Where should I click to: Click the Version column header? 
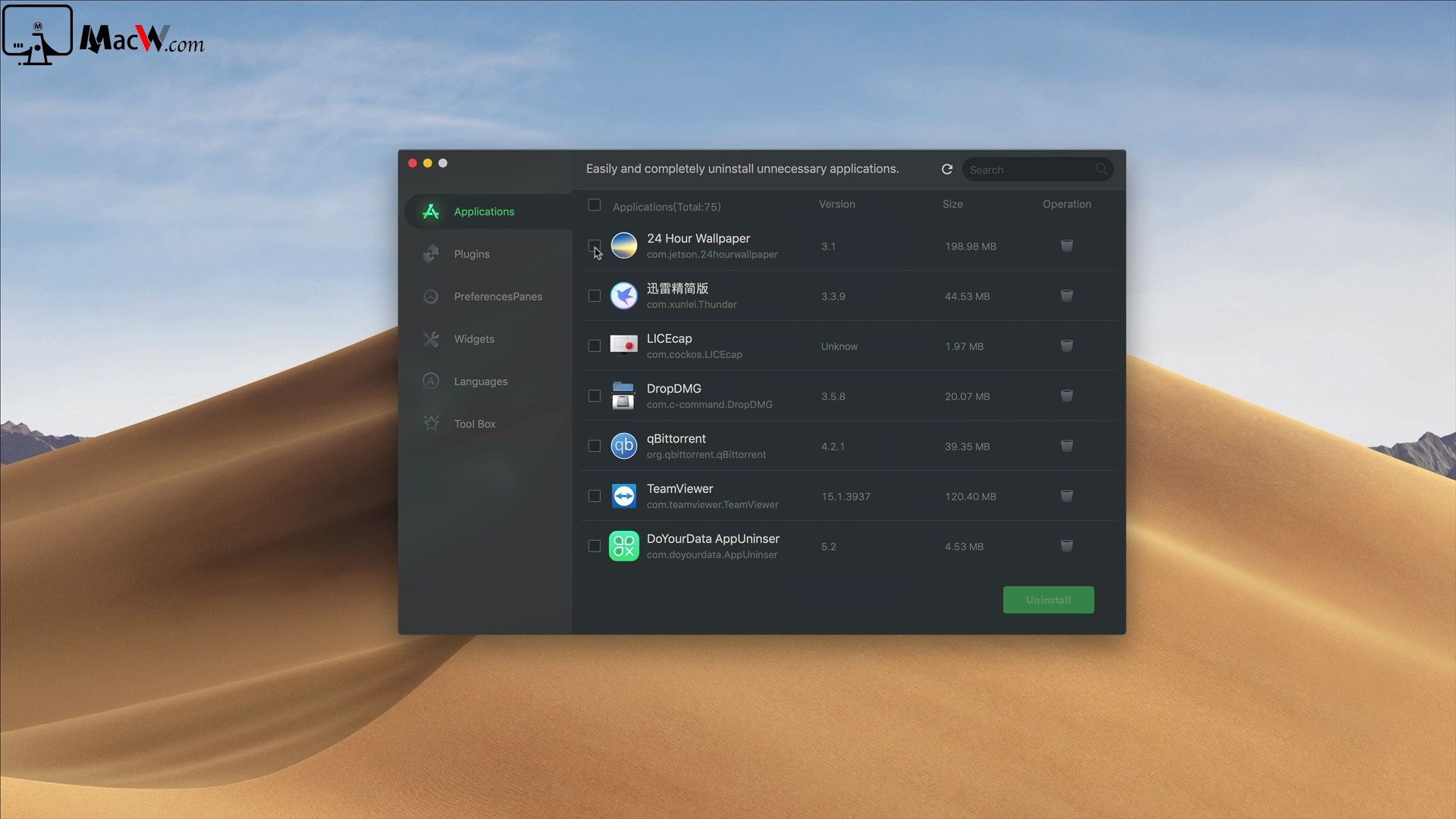(x=836, y=204)
